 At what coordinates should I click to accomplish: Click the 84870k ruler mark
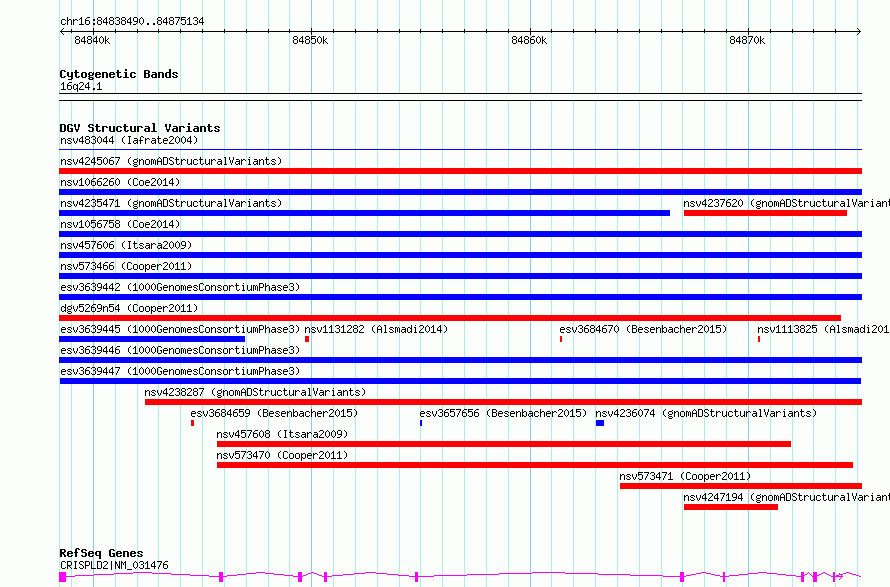tap(747, 40)
